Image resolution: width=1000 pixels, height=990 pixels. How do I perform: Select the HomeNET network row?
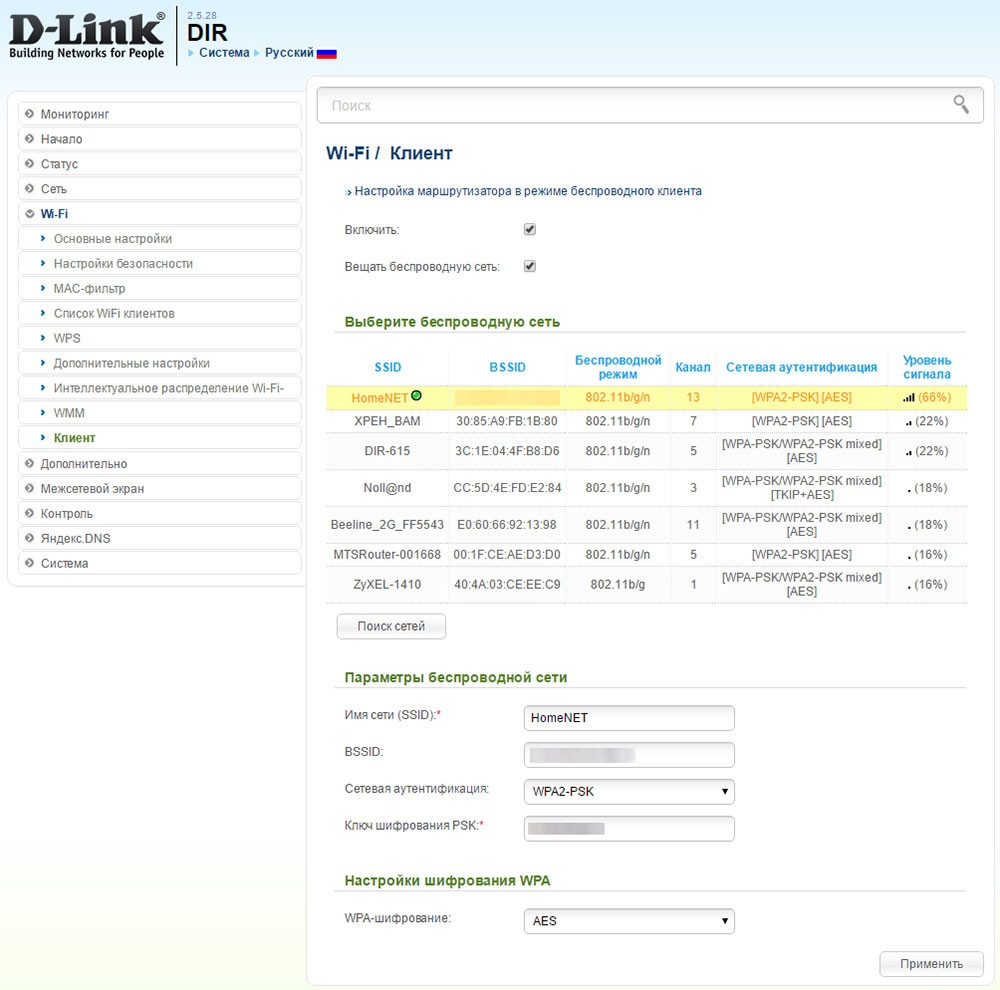(647, 397)
